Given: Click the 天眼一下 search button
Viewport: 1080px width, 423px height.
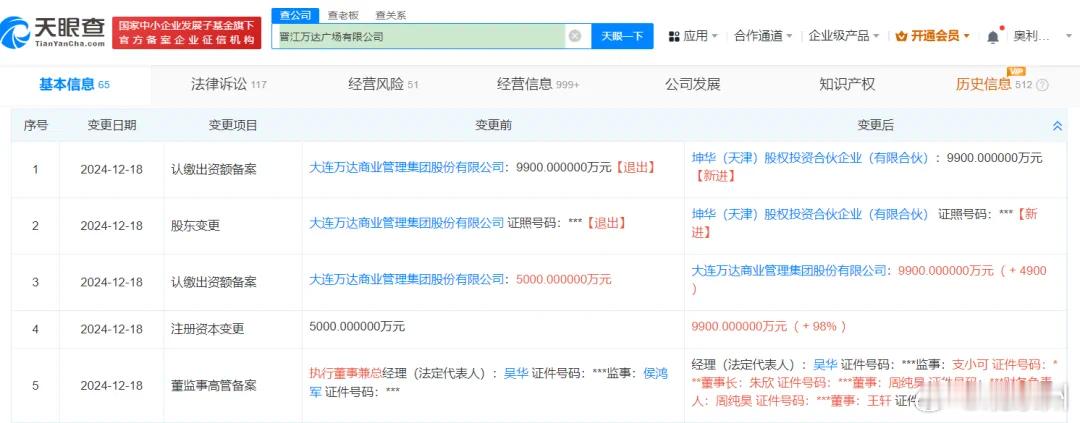Looking at the screenshot, I should 622,37.
